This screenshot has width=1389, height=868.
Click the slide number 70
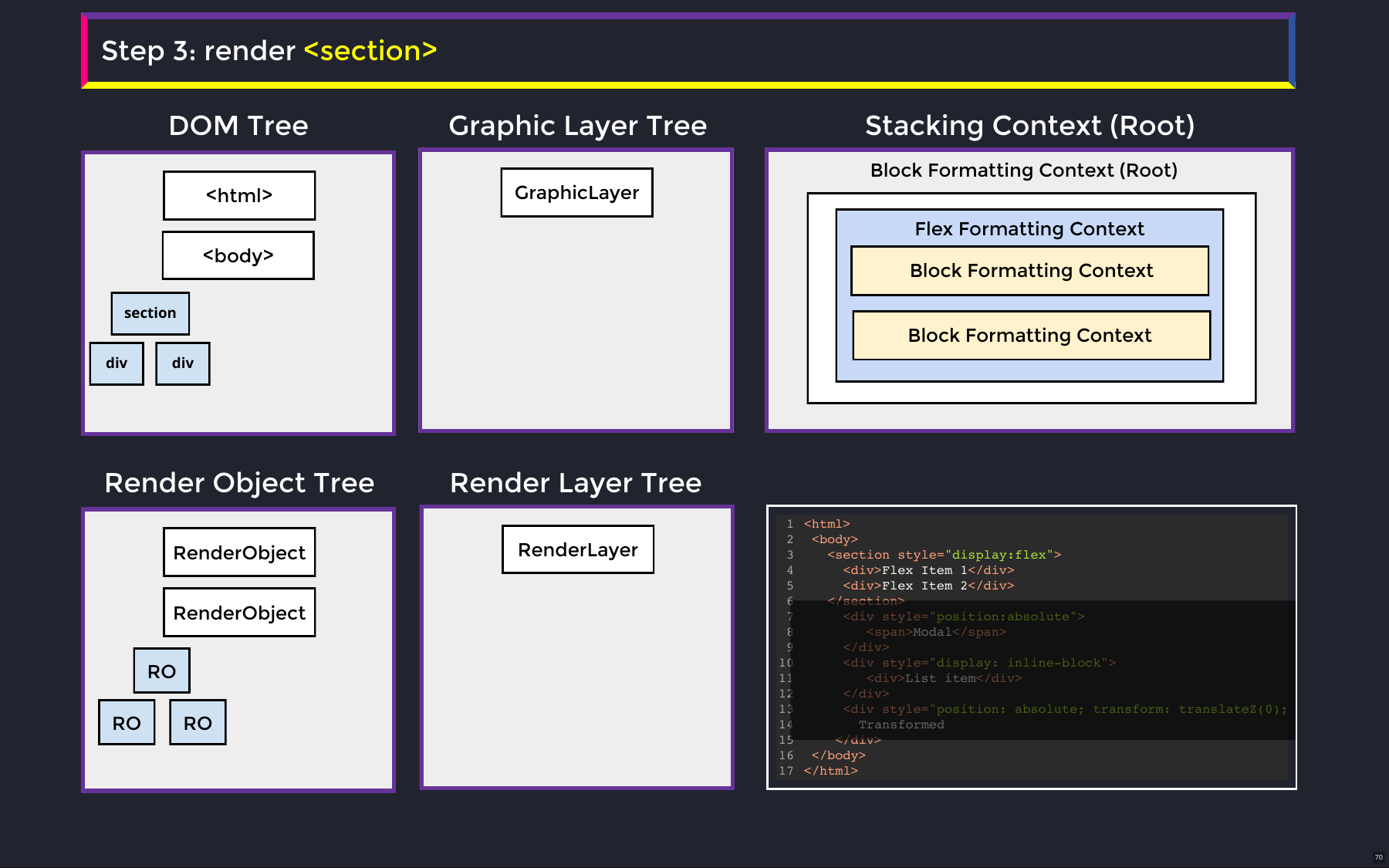[1378, 857]
